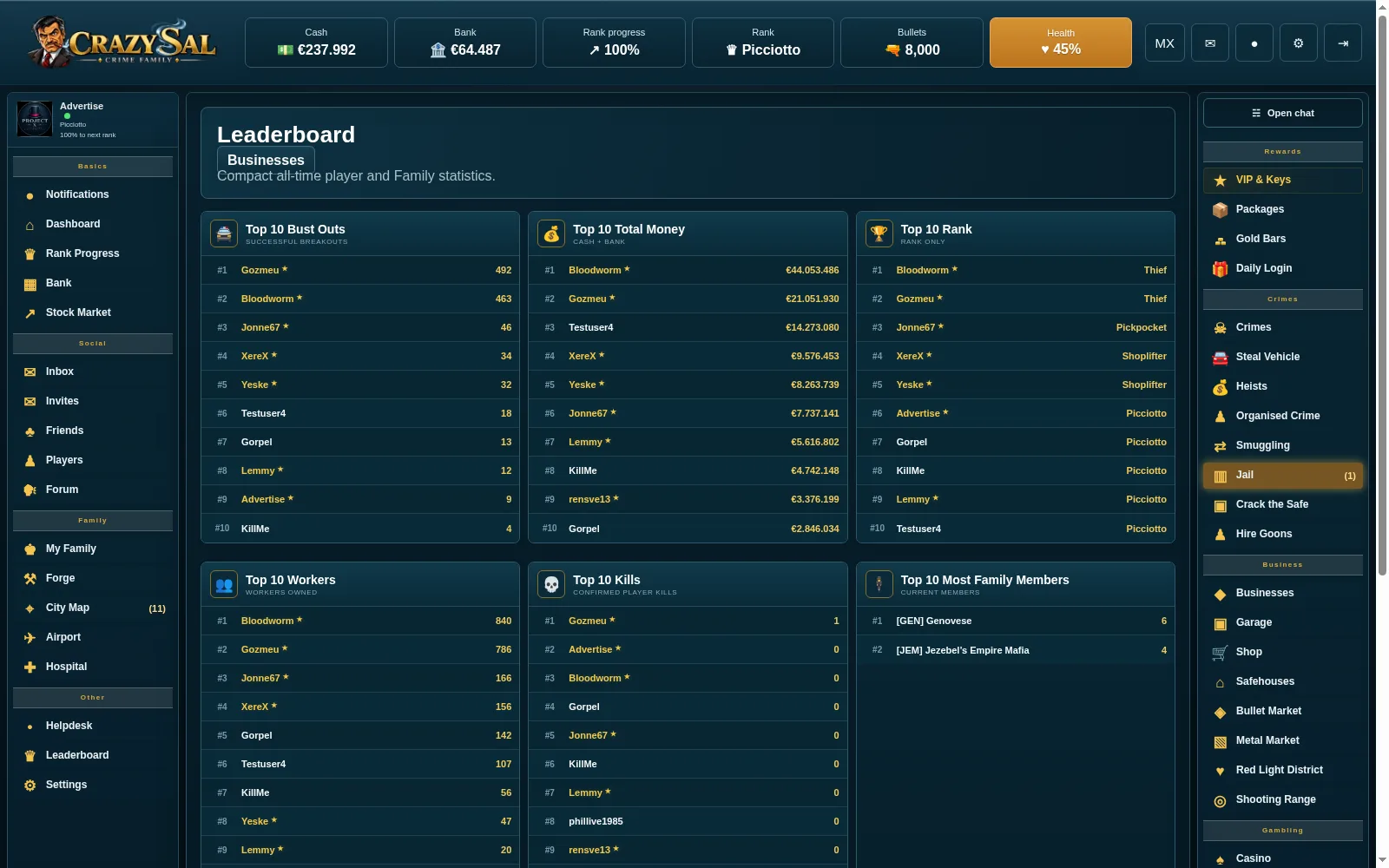Select the Businesses leaderboard tab

coord(266,160)
